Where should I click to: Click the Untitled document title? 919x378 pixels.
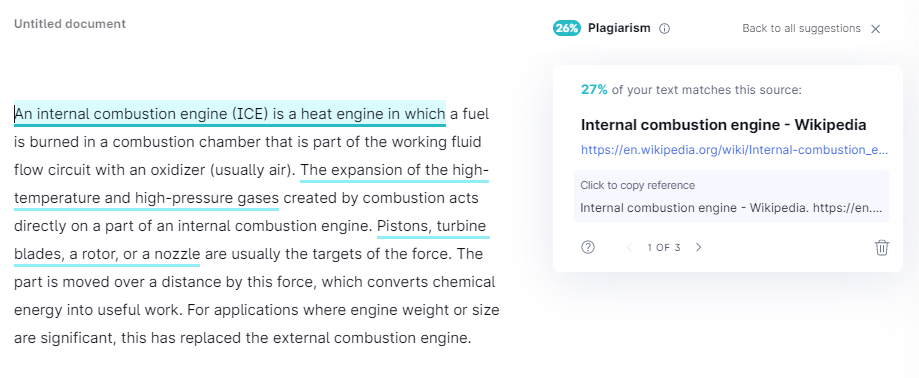click(70, 24)
